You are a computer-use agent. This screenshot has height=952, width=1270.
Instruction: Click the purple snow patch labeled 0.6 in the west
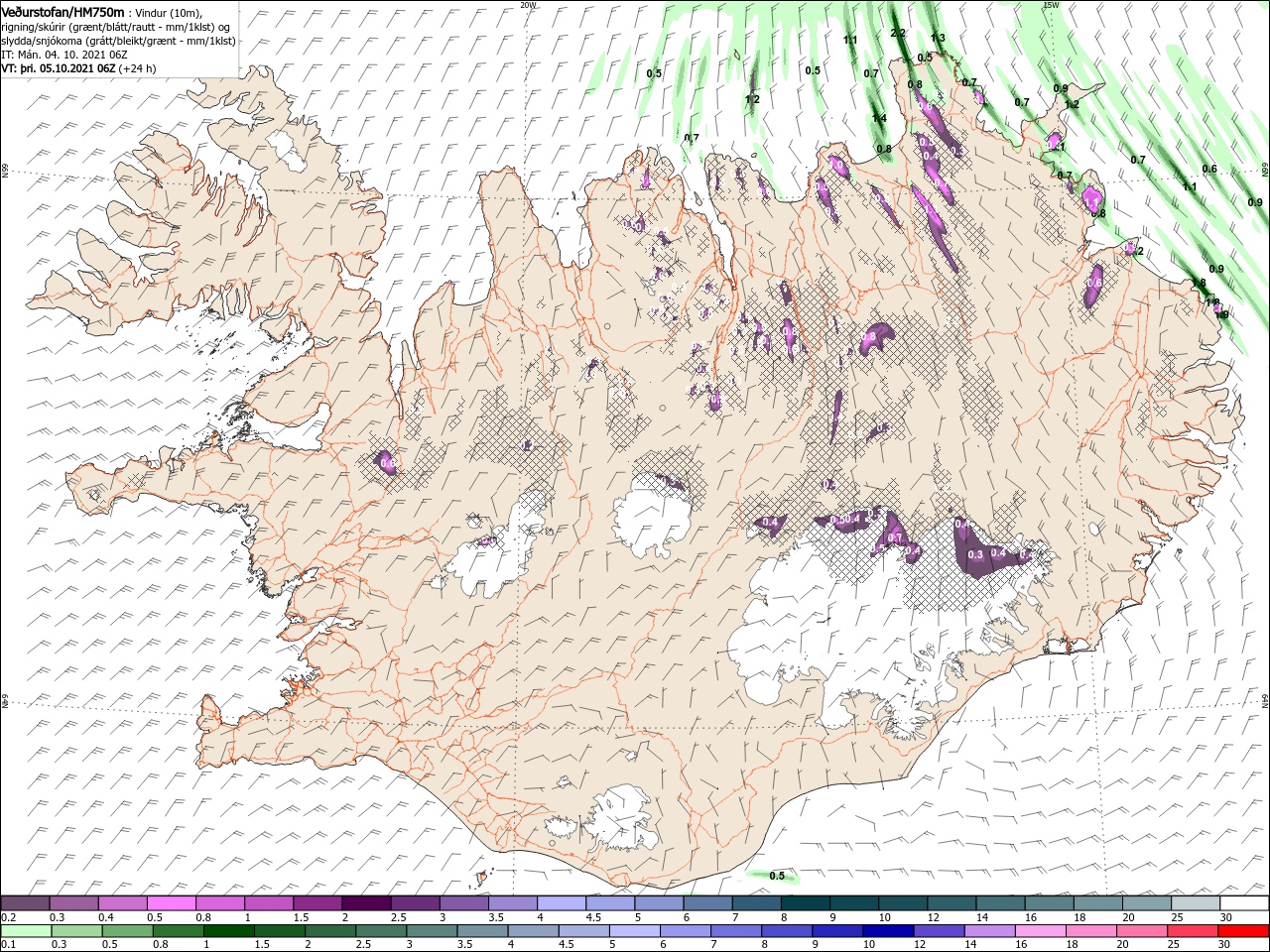click(x=387, y=462)
